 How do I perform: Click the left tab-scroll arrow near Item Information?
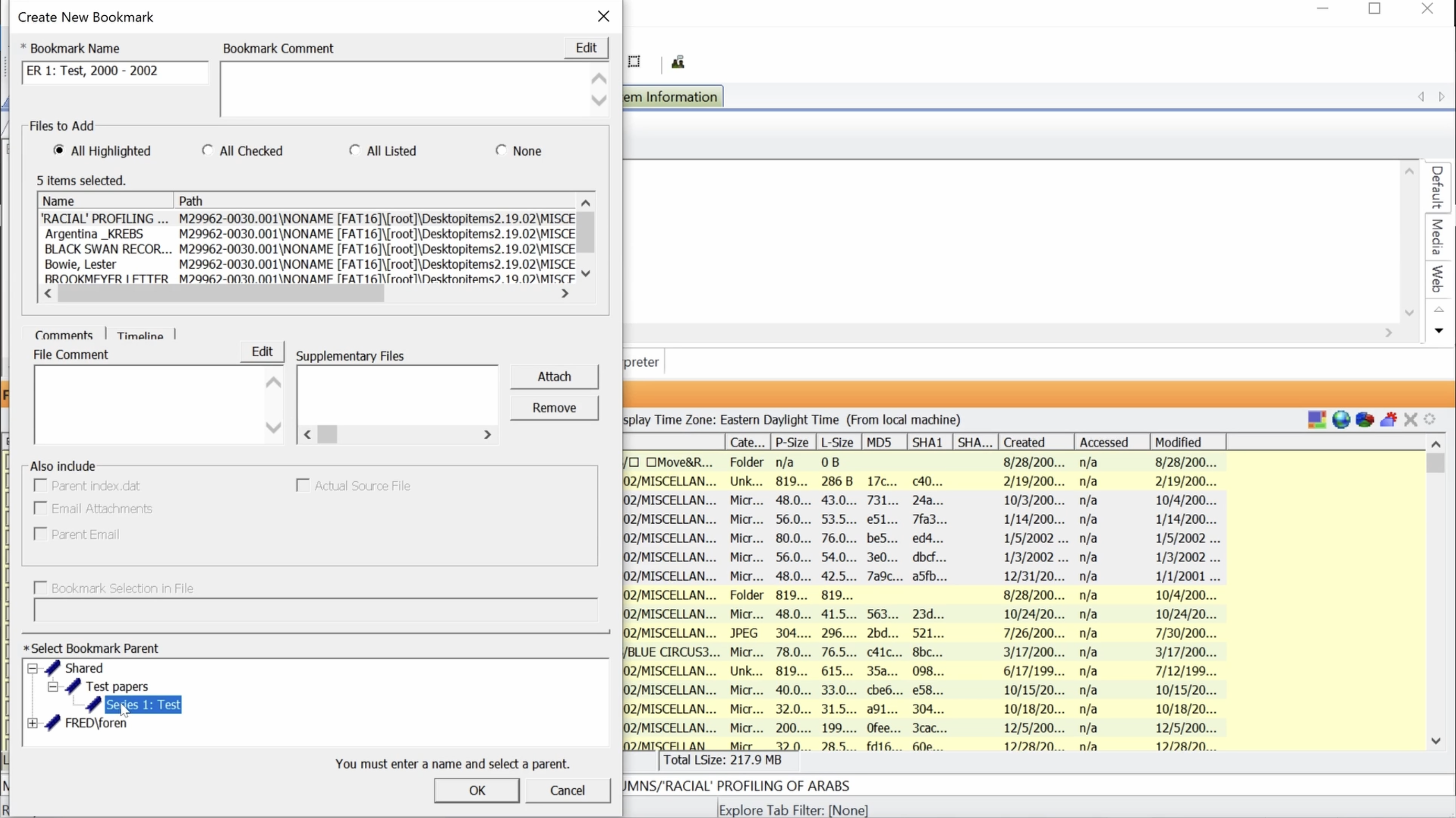point(1421,97)
